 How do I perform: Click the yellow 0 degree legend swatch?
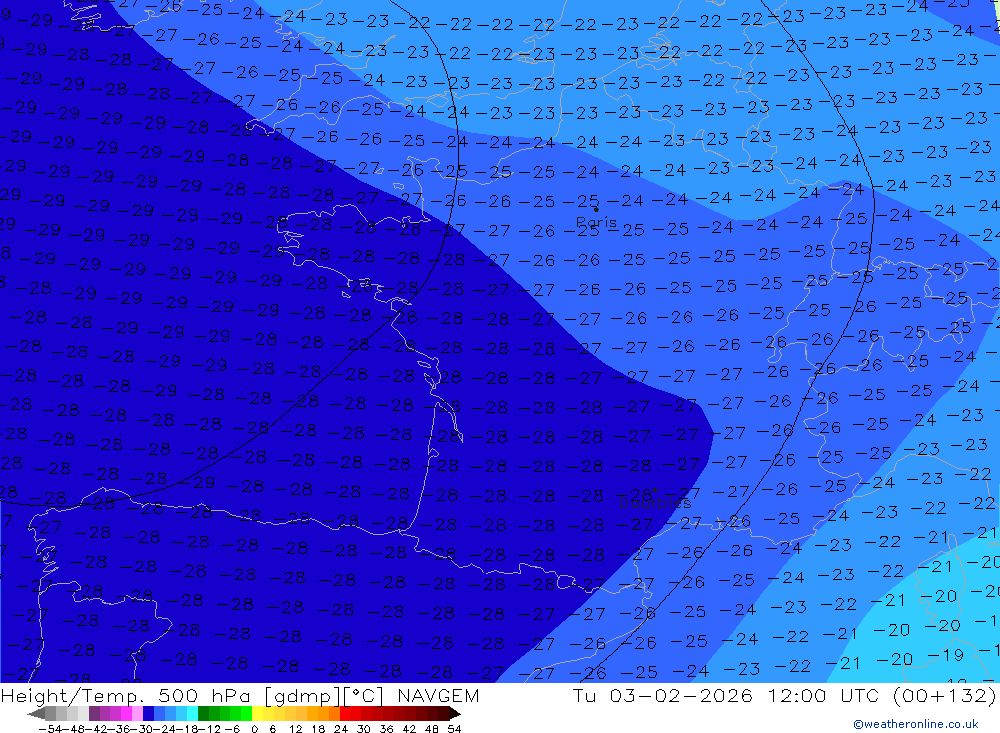(257, 714)
